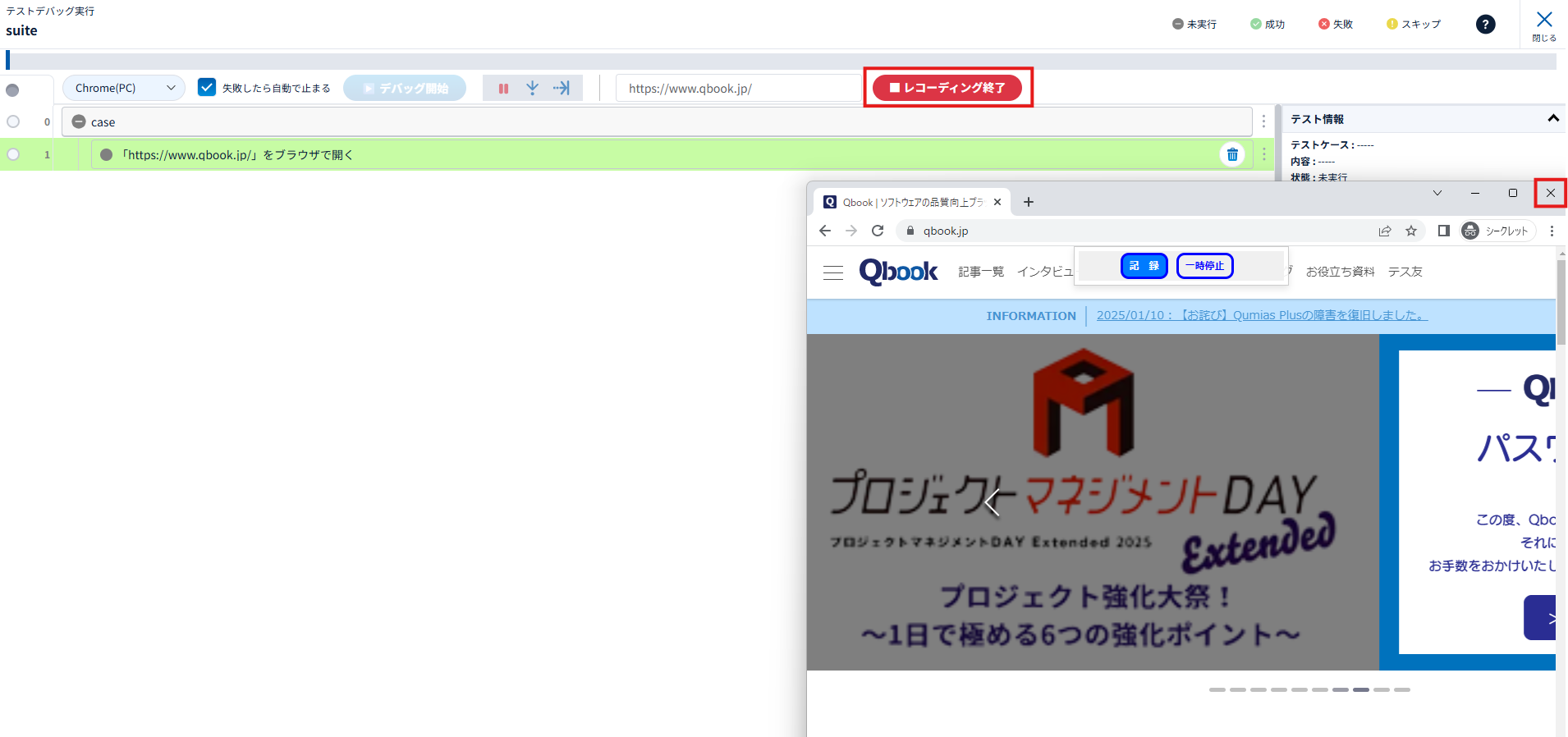
Task: Click the レコーディング終了 button
Action: click(947, 88)
